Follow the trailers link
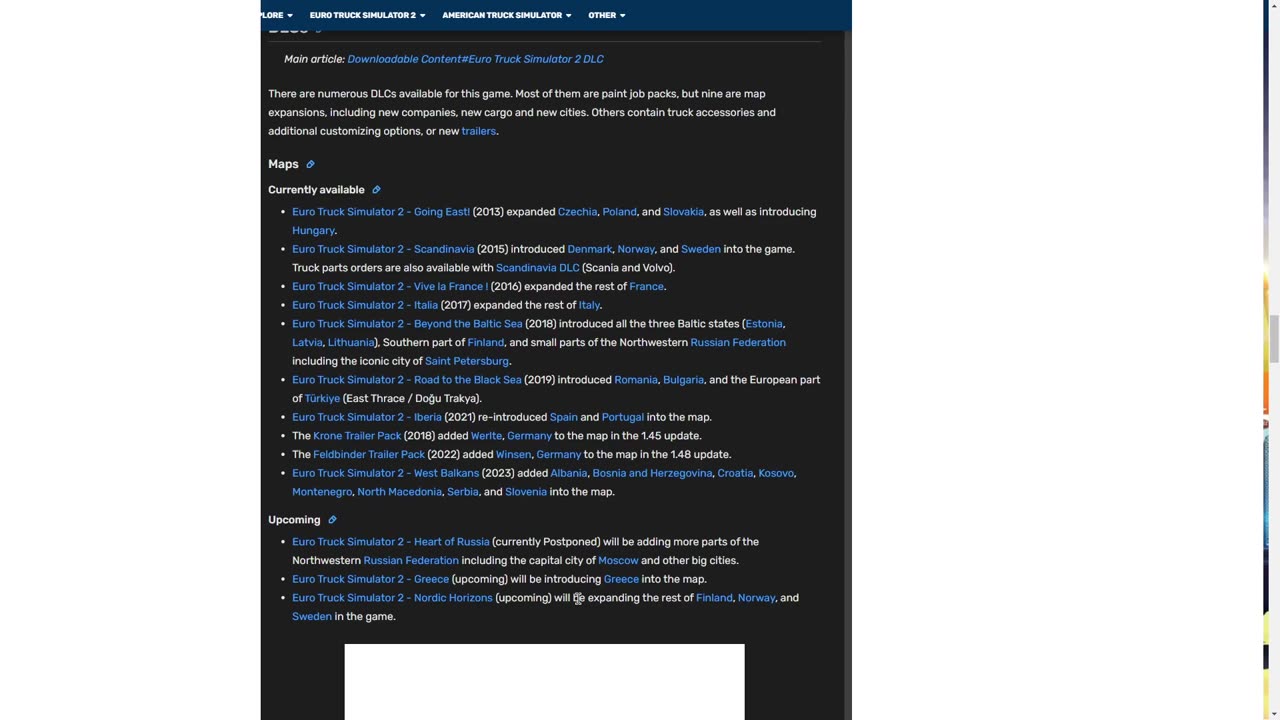The width and height of the screenshot is (1280, 720). (x=478, y=131)
